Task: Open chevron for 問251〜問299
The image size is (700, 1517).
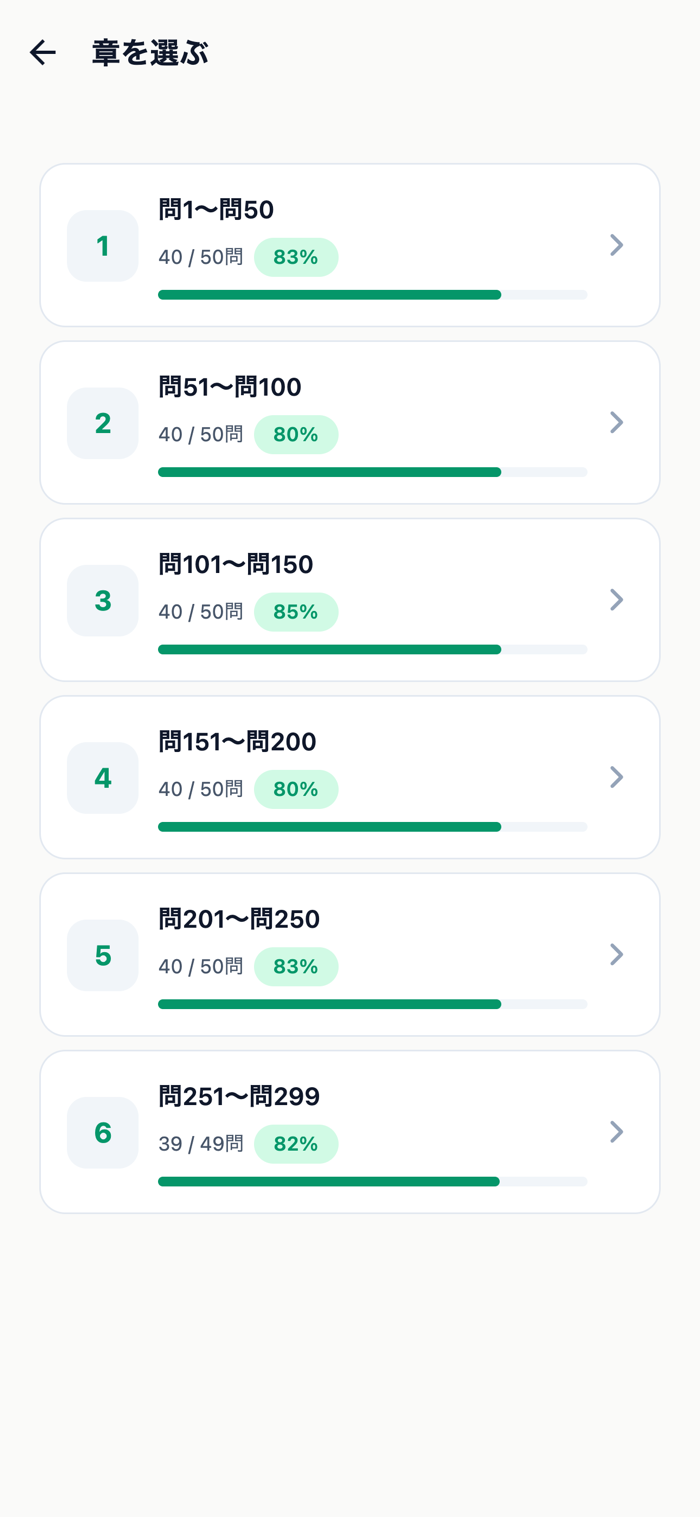Action: [x=617, y=1131]
